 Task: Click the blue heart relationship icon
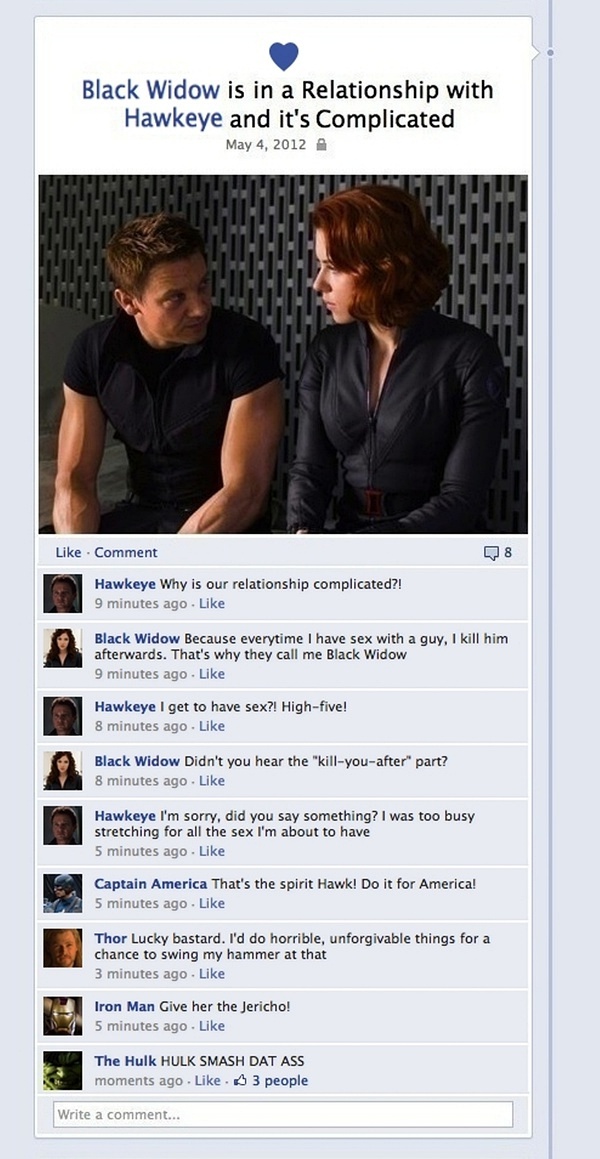[x=283, y=56]
